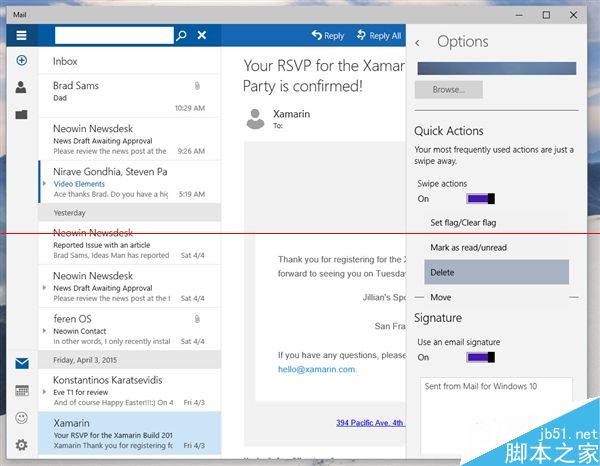This screenshot has width=600, height=466.
Task: Open the hamburger menu
Action: tap(21, 35)
